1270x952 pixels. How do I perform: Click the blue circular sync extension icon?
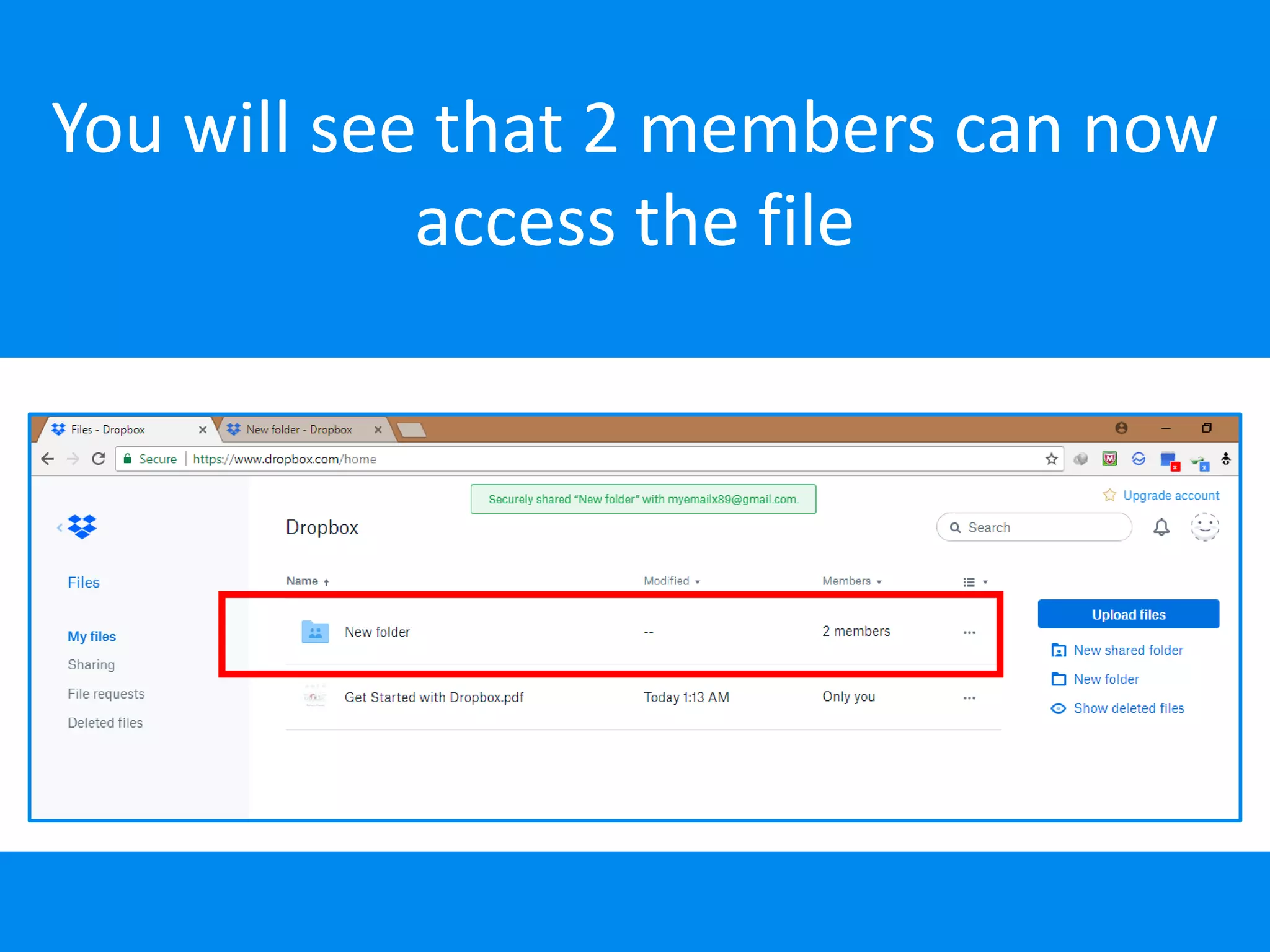pos(1139,459)
